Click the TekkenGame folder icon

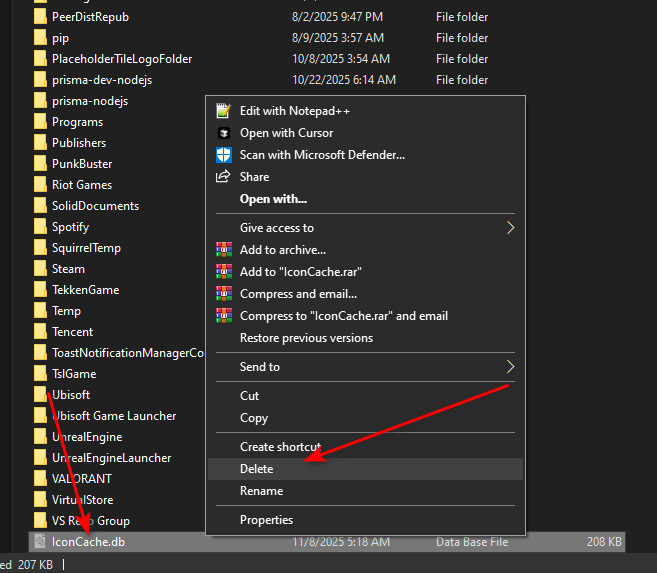pyautogui.click(x=40, y=289)
